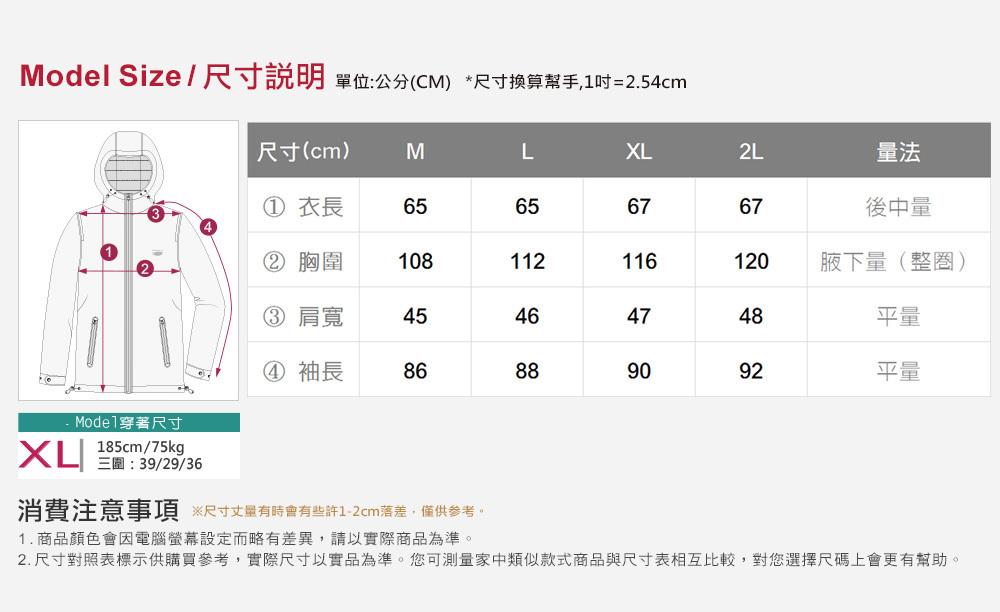
Task: Select the 2L size column header
Action: point(751,151)
